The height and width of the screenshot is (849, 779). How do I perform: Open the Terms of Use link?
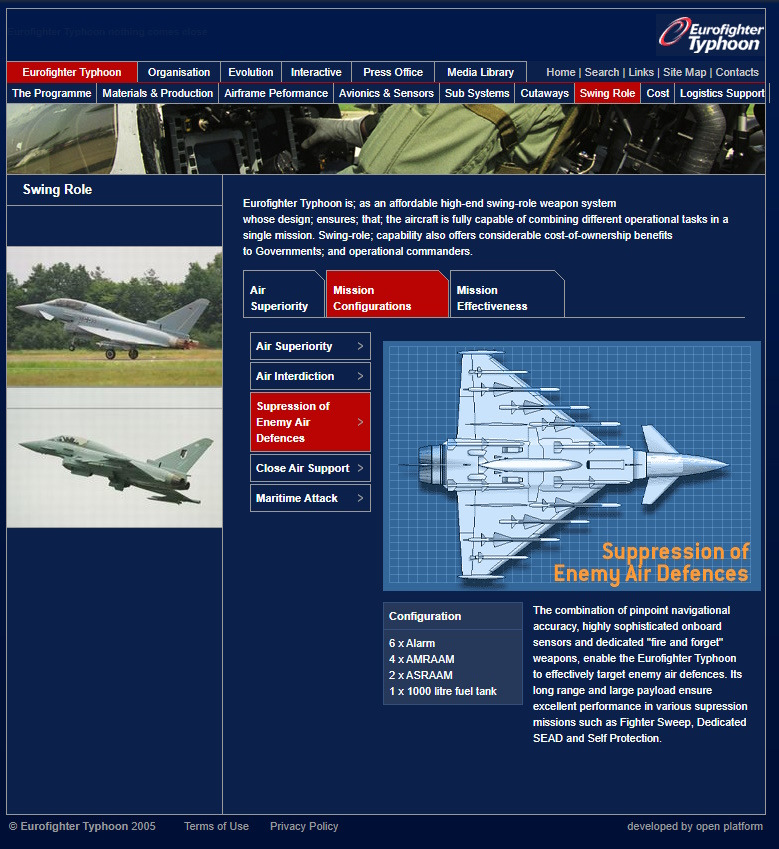217,826
